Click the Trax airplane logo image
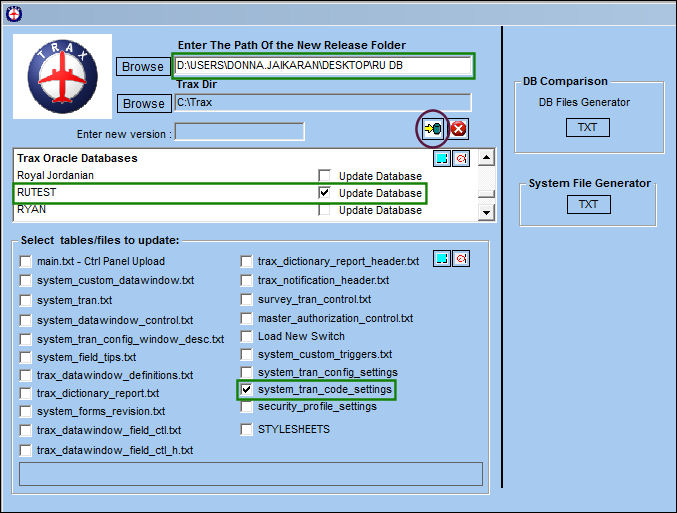This screenshot has height=513, width=677. point(63,77)
